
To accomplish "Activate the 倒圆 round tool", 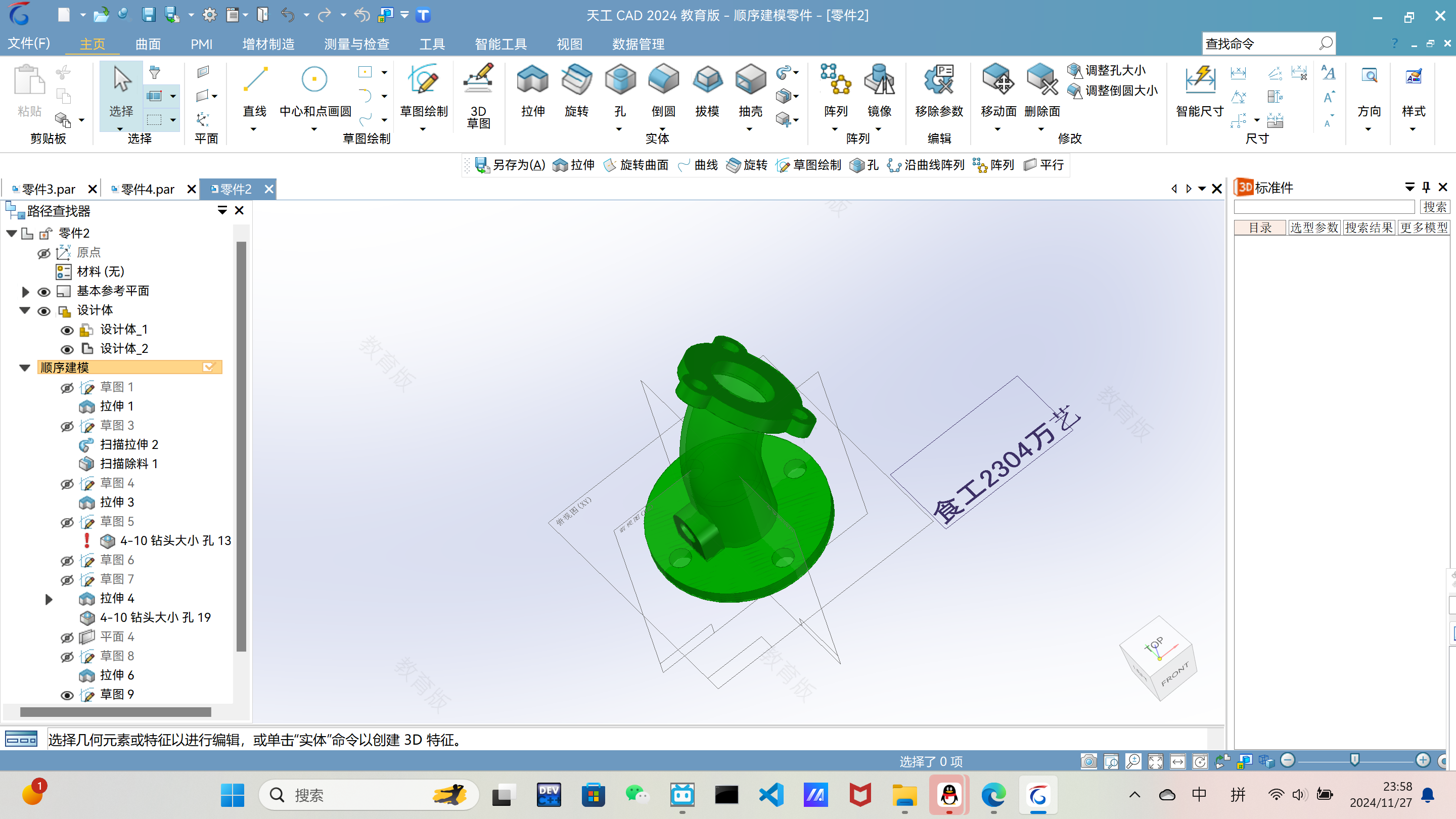I will 663,90.
